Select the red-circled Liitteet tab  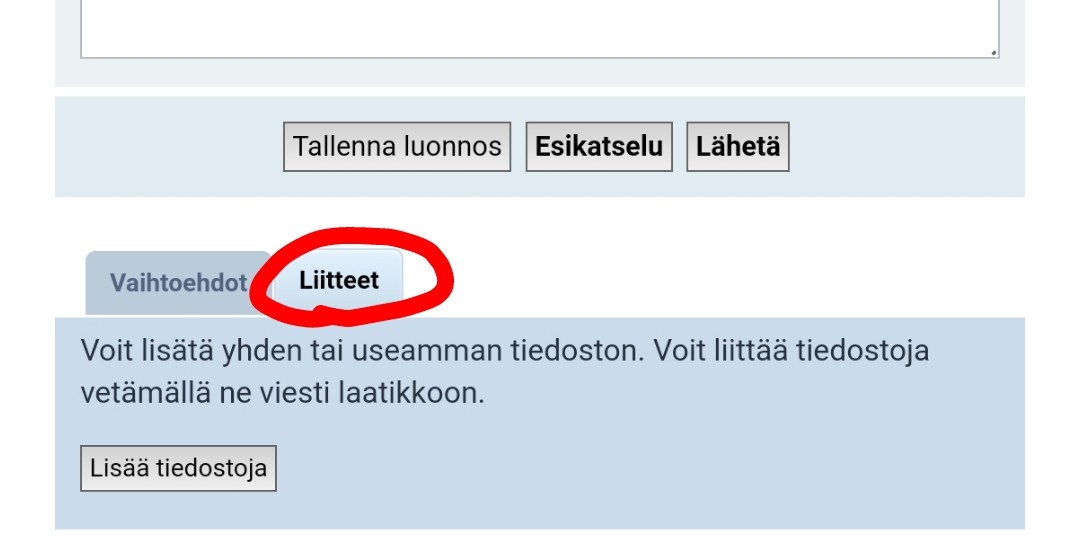[x=339, y=280]
